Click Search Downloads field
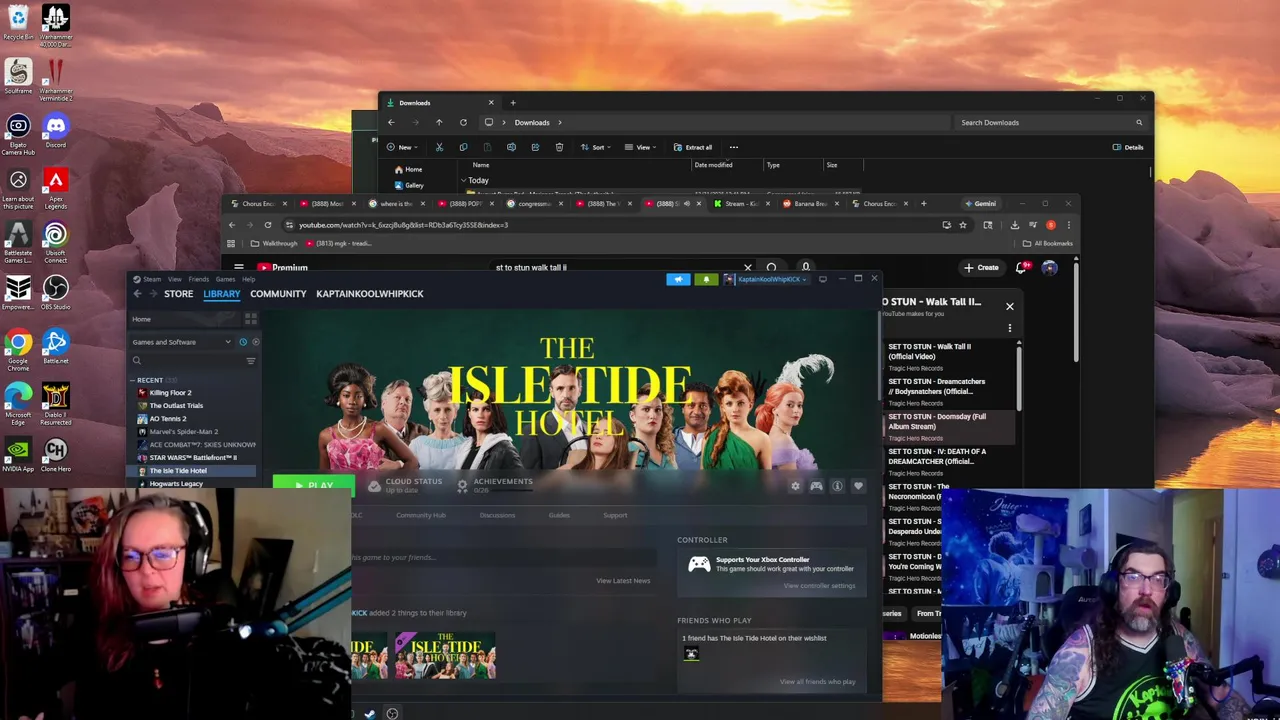1280x720 pixels. (x=1050, y=122)
